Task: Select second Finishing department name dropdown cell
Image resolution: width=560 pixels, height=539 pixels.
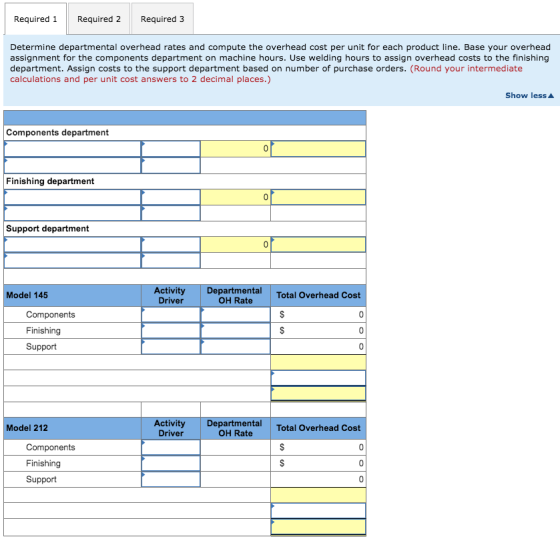Action: [72, 213]
